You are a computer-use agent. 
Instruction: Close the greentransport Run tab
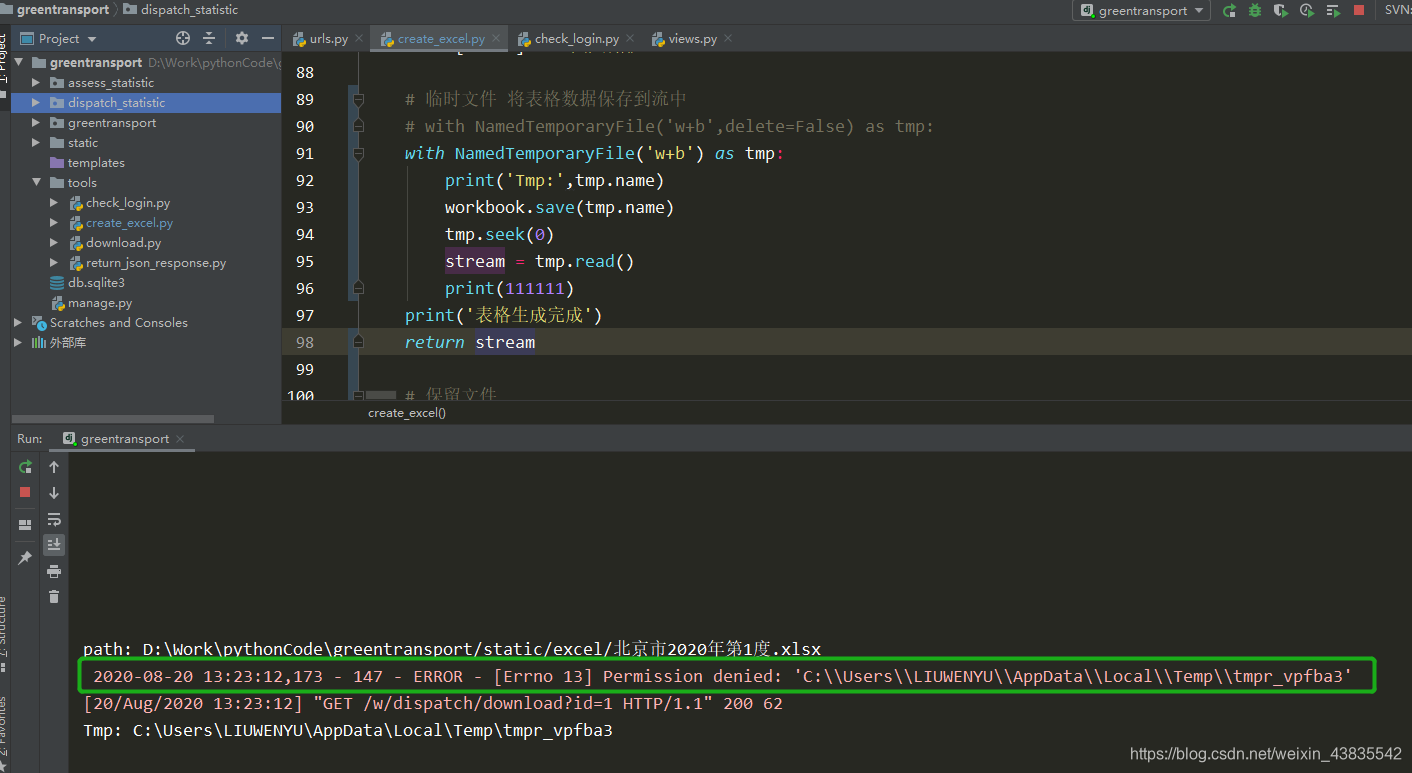tap(180, 439)
